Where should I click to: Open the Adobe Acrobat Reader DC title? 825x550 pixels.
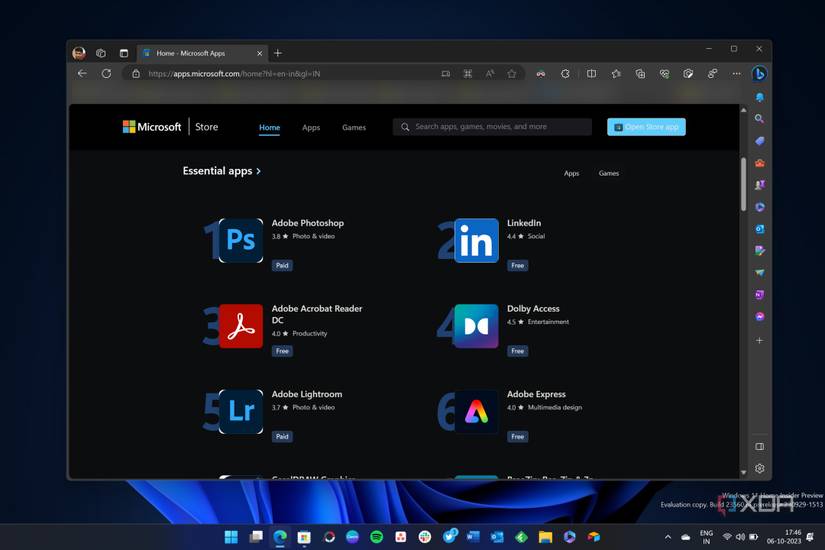coord(317,314)
